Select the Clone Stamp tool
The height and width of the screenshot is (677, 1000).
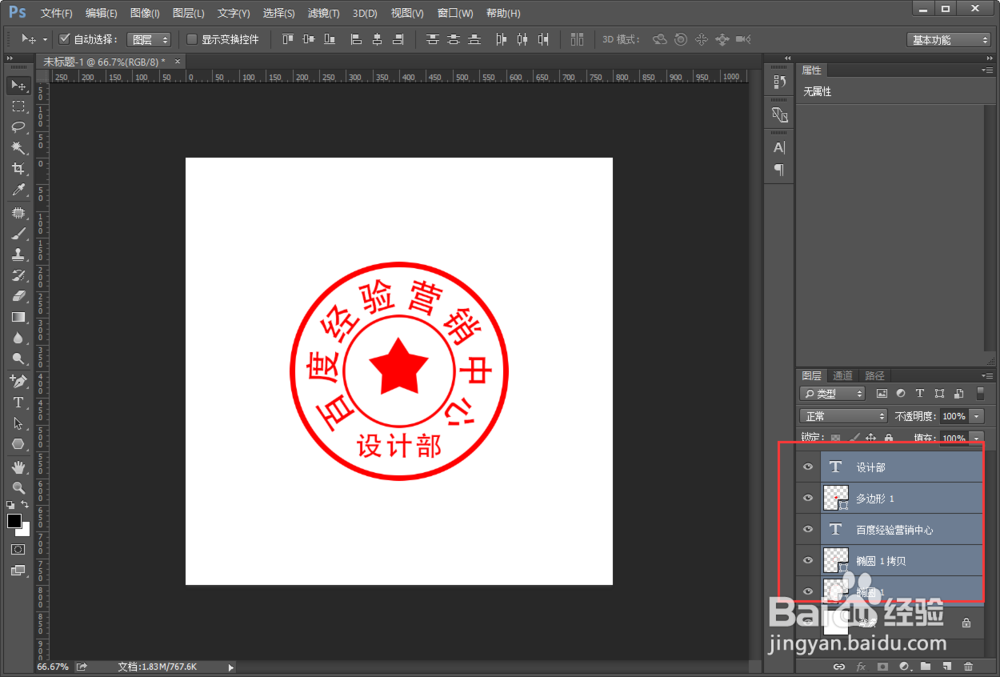pos(18,255)
